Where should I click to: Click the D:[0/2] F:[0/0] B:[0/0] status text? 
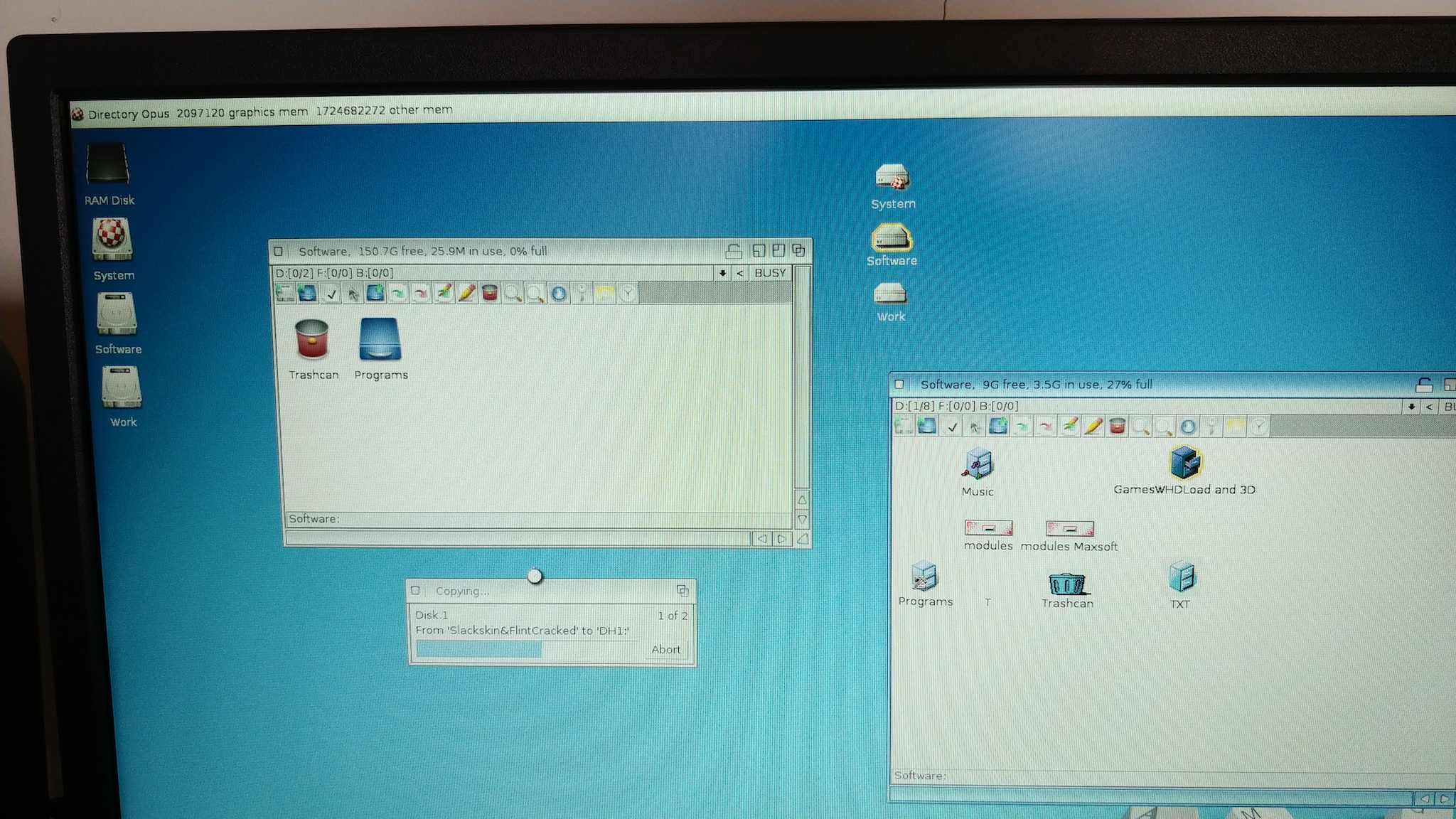(334, 273)
